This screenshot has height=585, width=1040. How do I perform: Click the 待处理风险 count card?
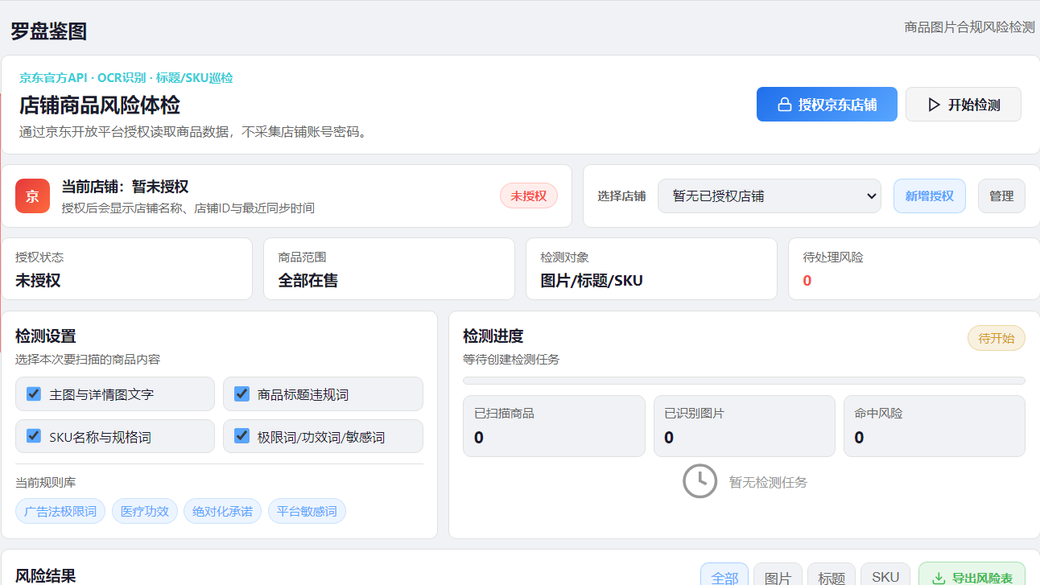[x=914, y=269]
